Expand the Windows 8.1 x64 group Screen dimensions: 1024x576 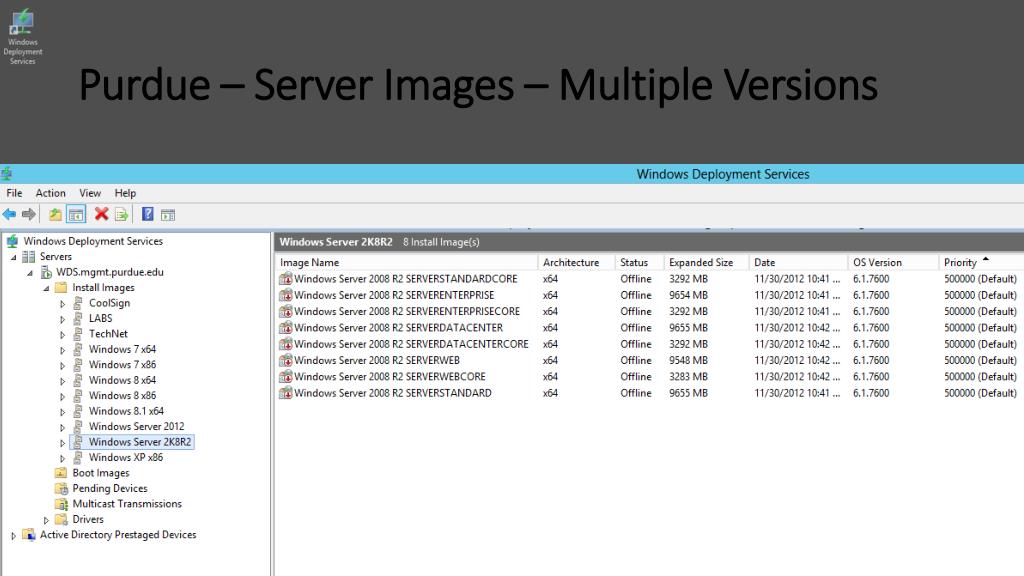pos(63,412)
